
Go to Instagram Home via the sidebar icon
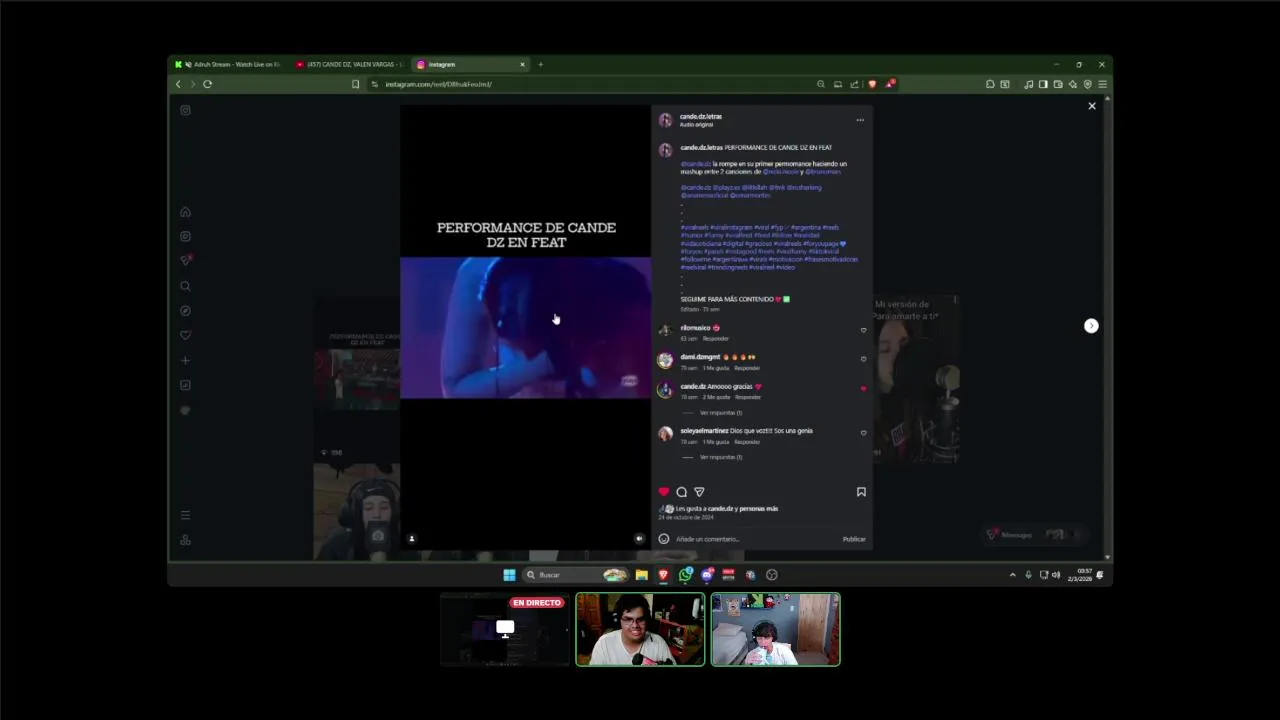coord(185,212)
